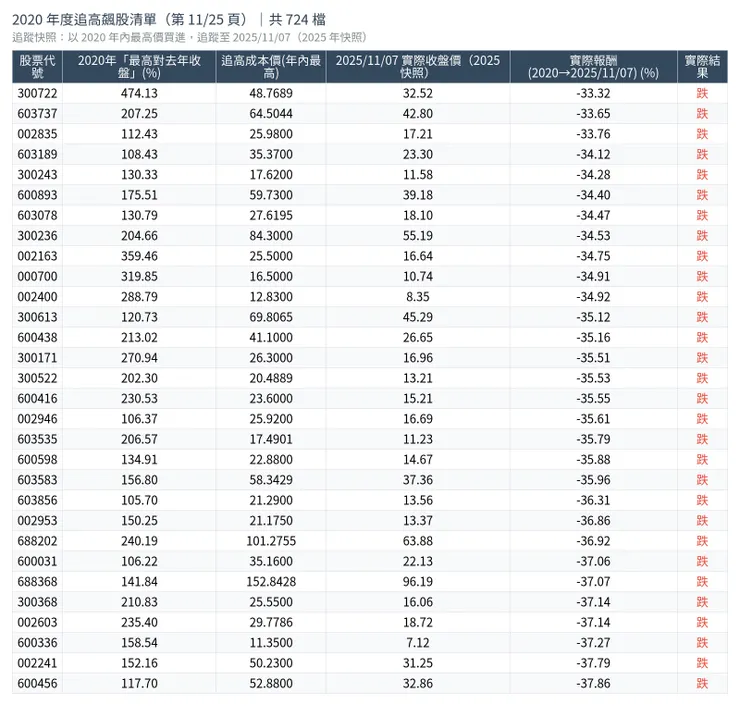Click cost price 84.3000
The image size is (740, 706).
pos(271,235)
